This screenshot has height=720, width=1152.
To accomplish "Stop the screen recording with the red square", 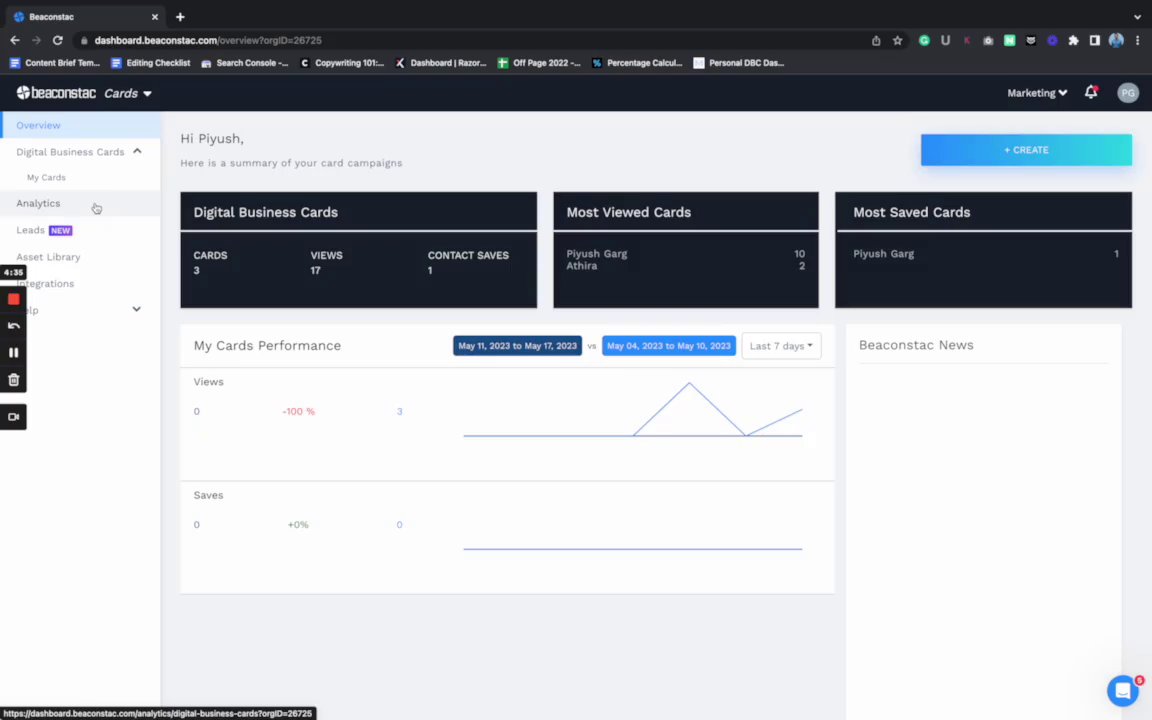I will pyautogui.click(x=13, y=299).
